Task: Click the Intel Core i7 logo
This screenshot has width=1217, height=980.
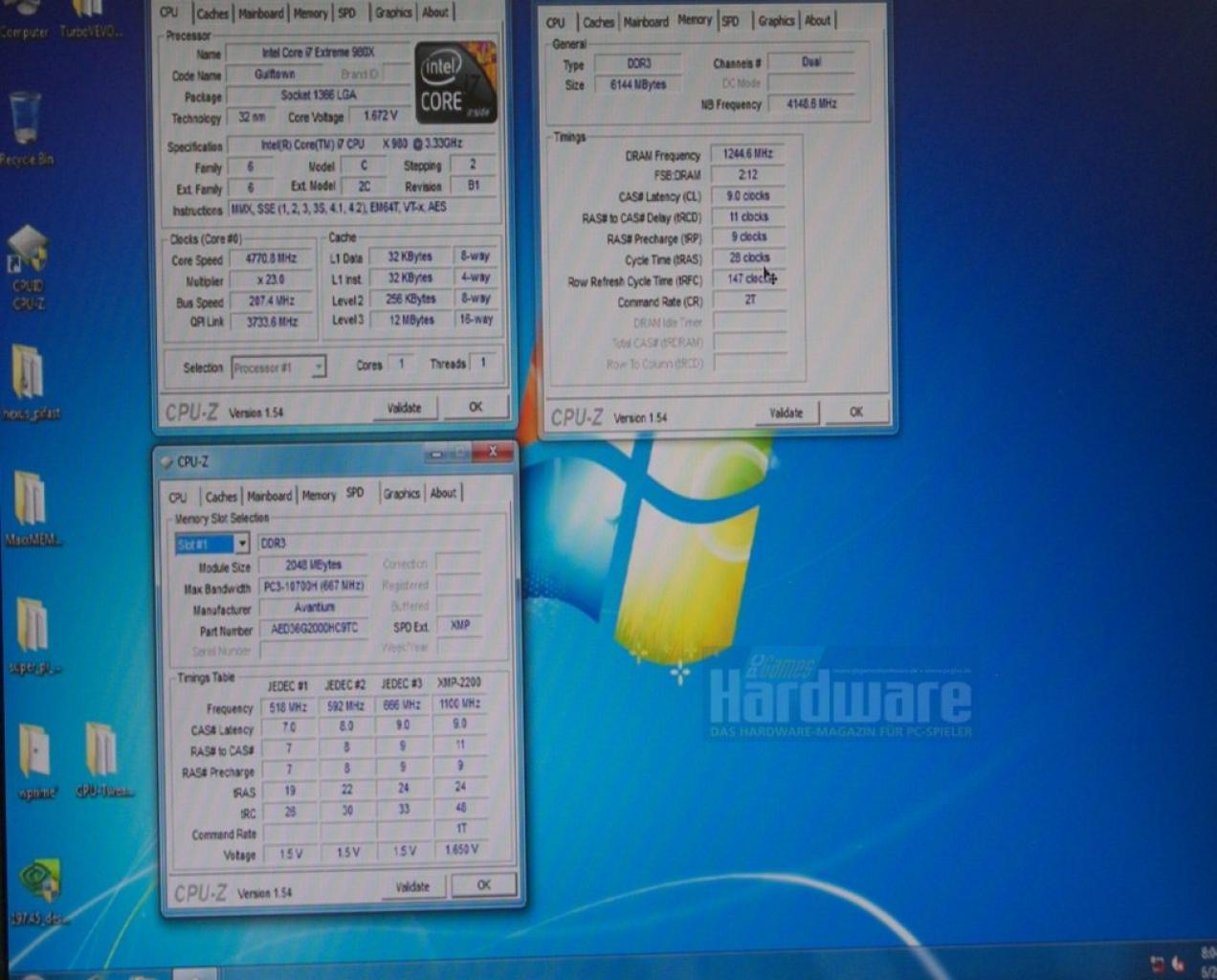Action: (x=455, y=82)
